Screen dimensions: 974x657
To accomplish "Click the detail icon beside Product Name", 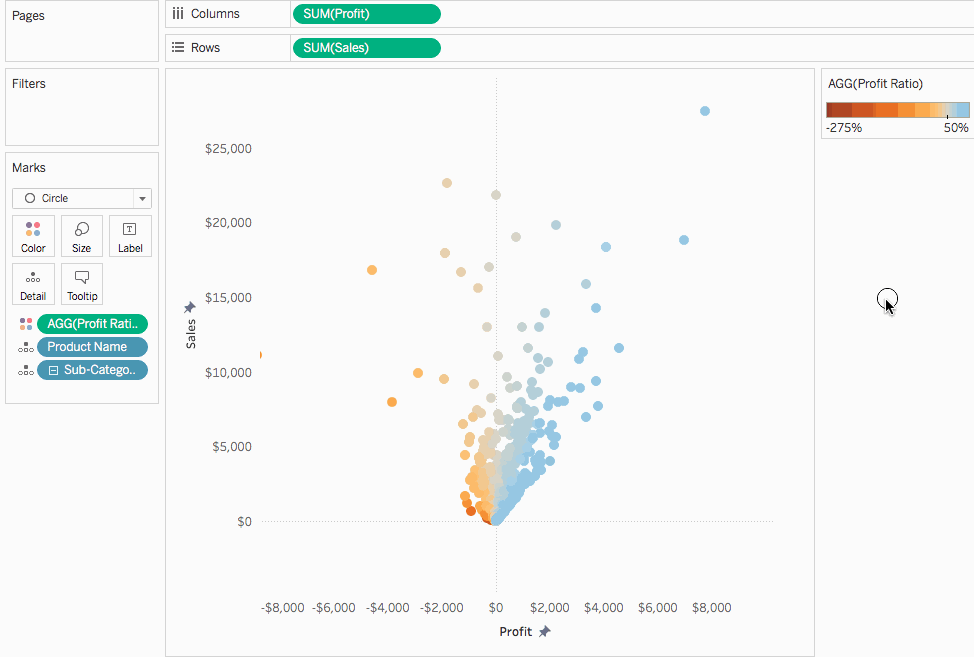I will 25,347.
